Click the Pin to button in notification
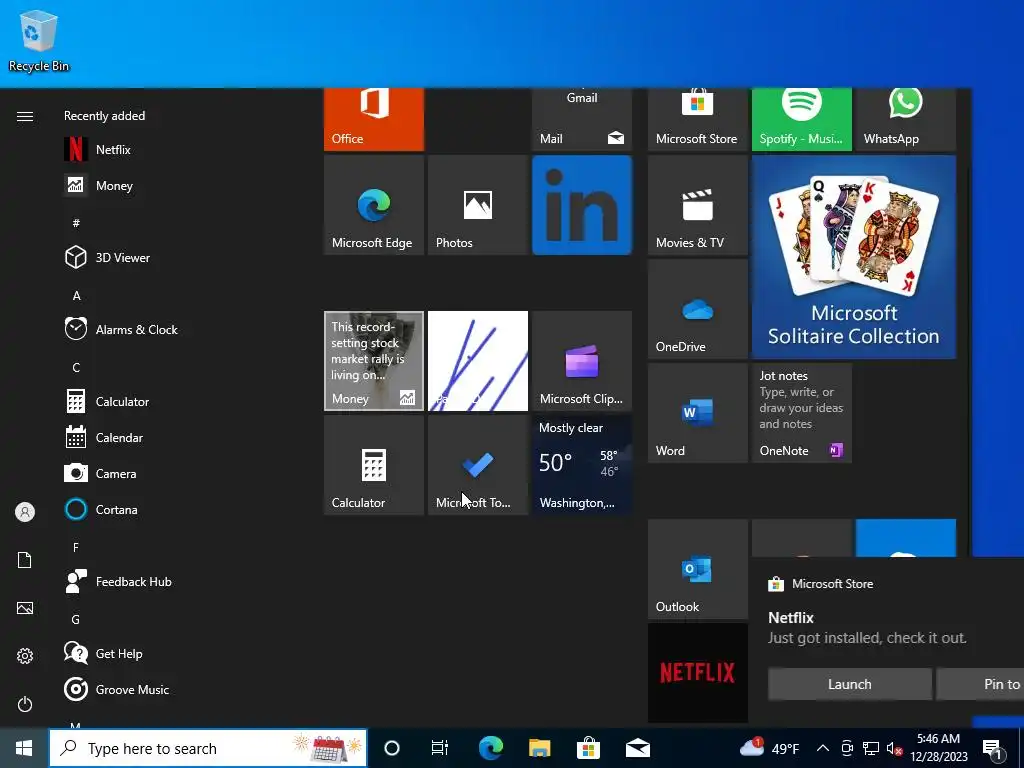Image resolution: width=1024 pixels, height=768 pixels. tap(980, 684)
